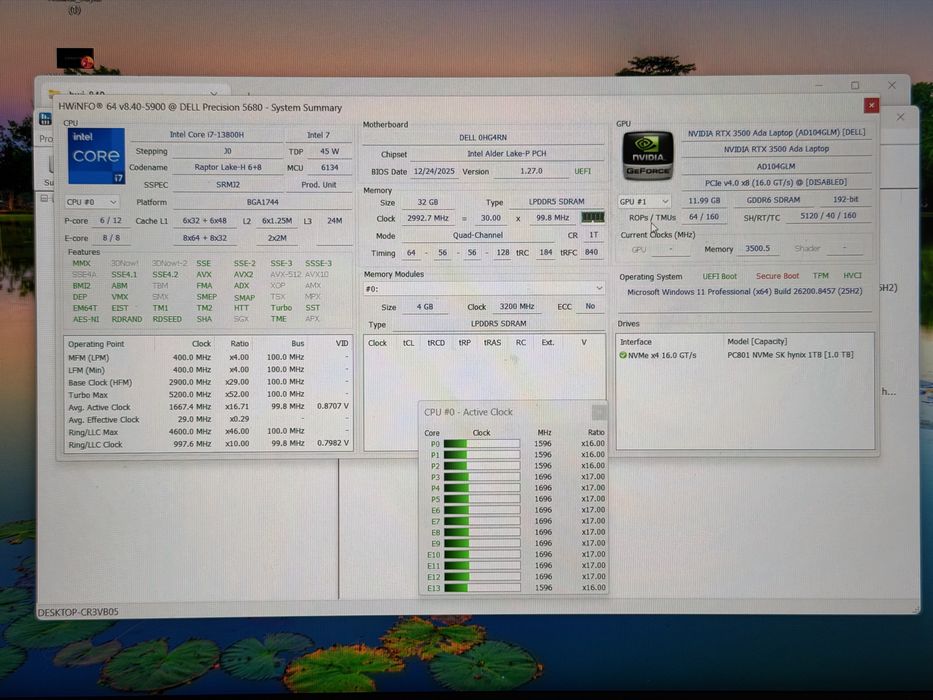Maximize the rearmost window
The image size is (933, 700).
click(855, 86)
